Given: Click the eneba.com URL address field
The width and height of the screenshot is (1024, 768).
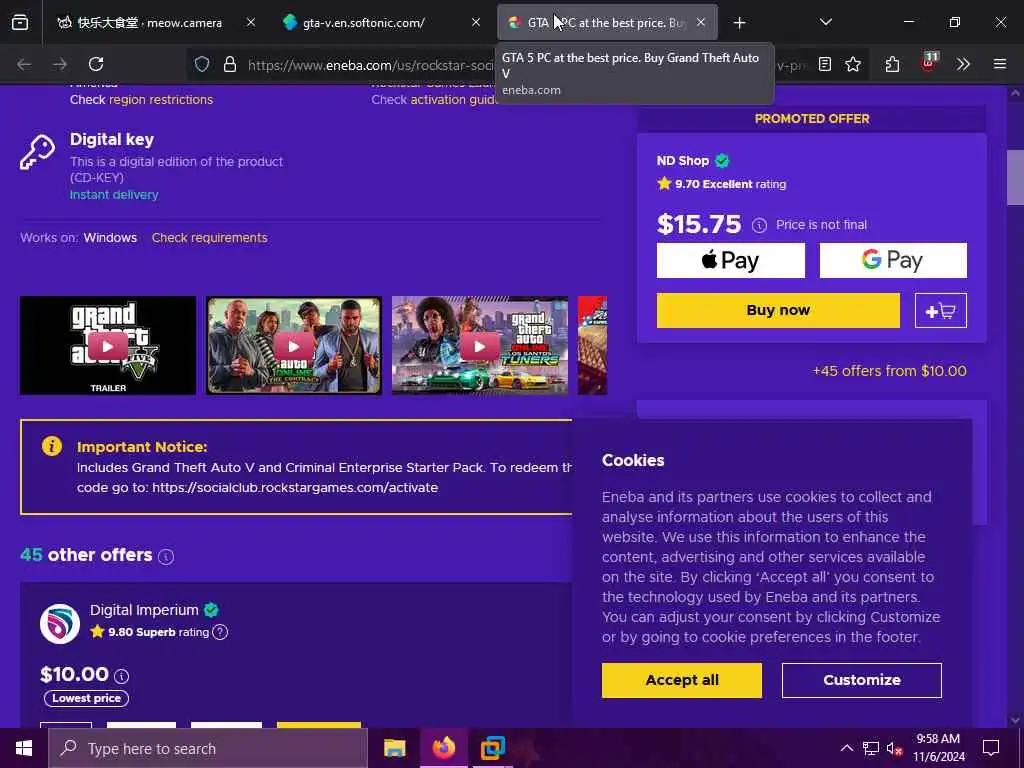Looking at the screenshot, I should coord(370,65).
